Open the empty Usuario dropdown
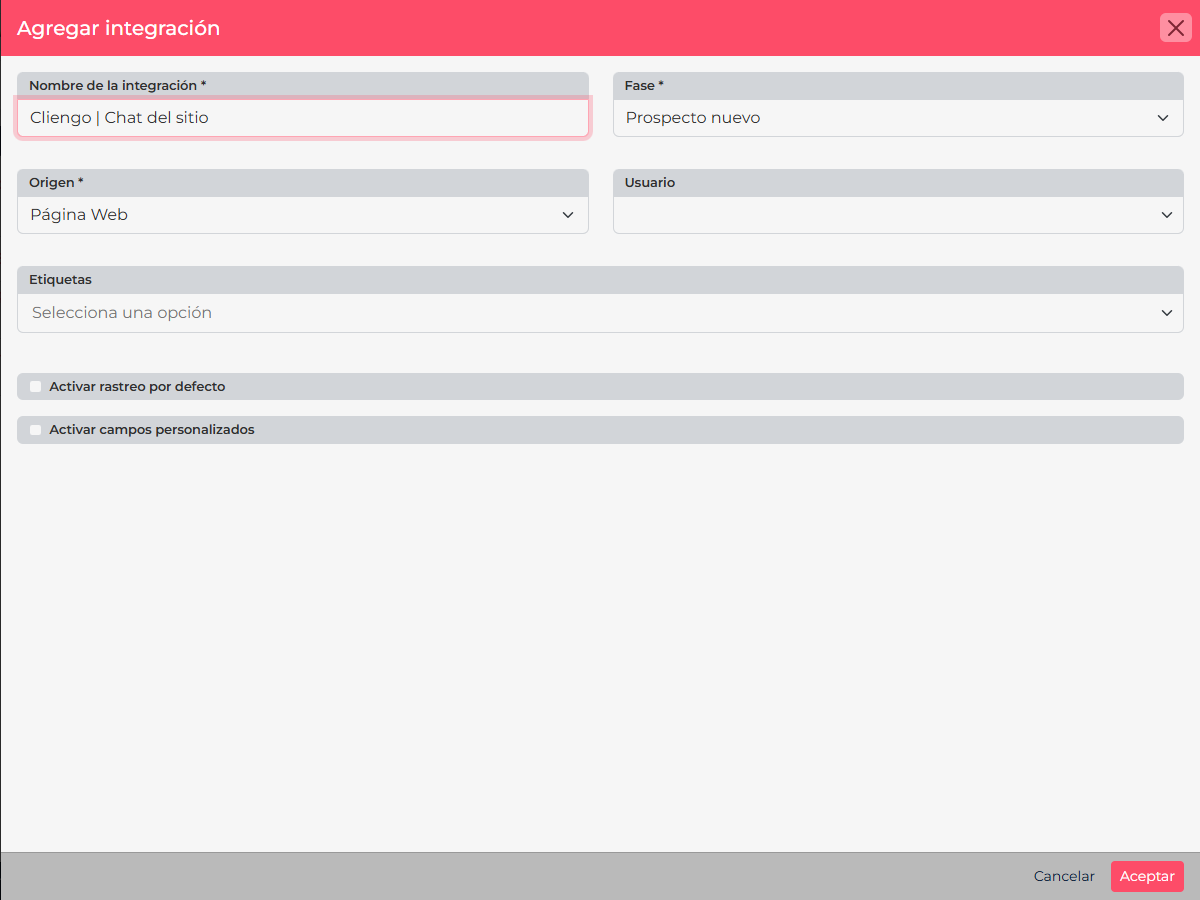The width and height of the screenshot is (1200, 900). [x=898, y=215]
